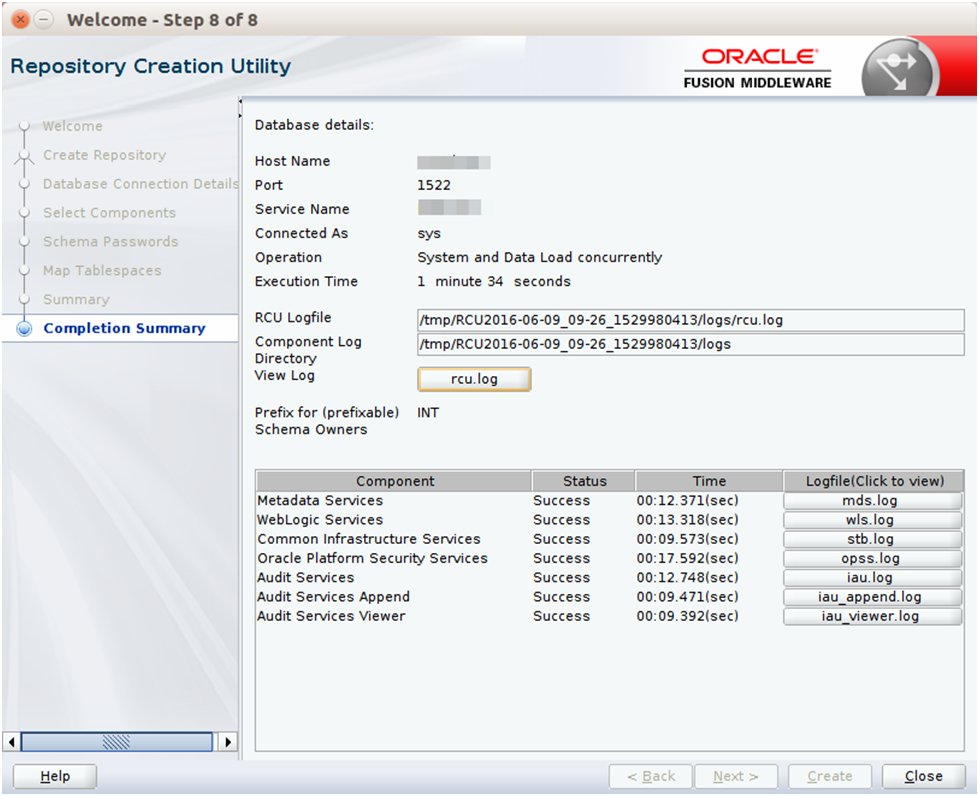Click the Help button
Image resolution: width=979 pixels, height=796 pixels.
pyautogui.click(x=55, y=776)
